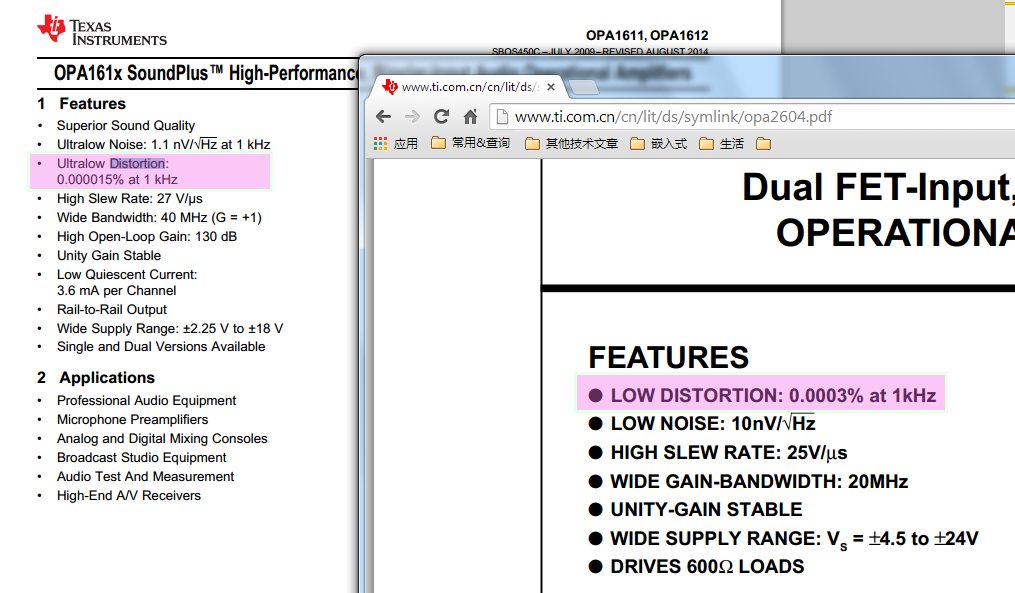Click the 'Dual FET-Input' title in OPA2604 PDF
The image size is (1015, 593).
point(878,187)
